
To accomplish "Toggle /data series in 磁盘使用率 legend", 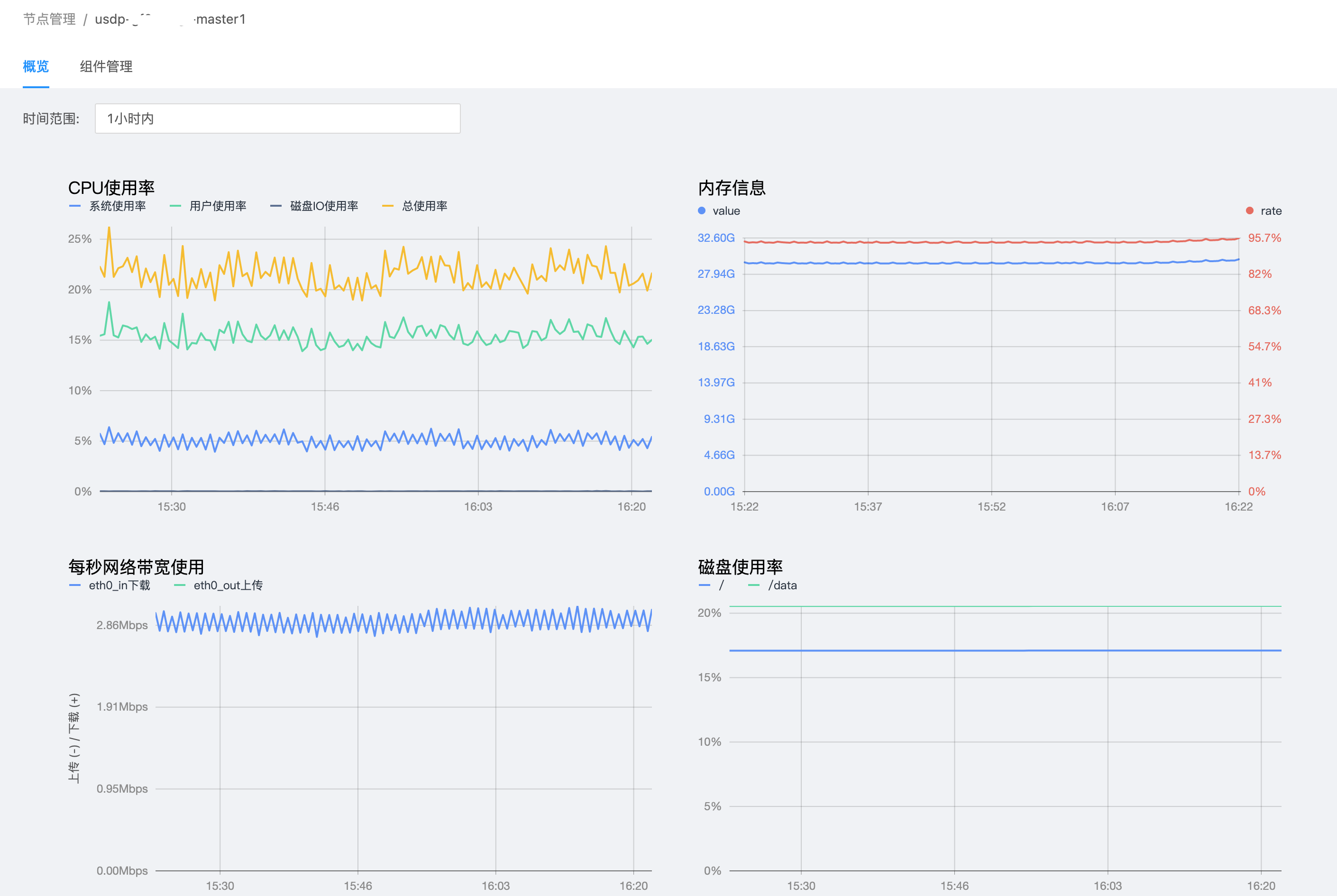I will point(772,585).
